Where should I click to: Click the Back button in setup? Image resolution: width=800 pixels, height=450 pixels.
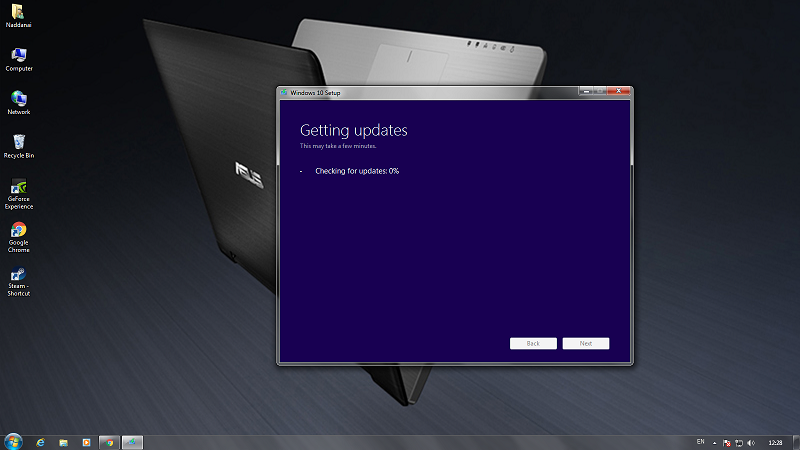pos(533,343)
